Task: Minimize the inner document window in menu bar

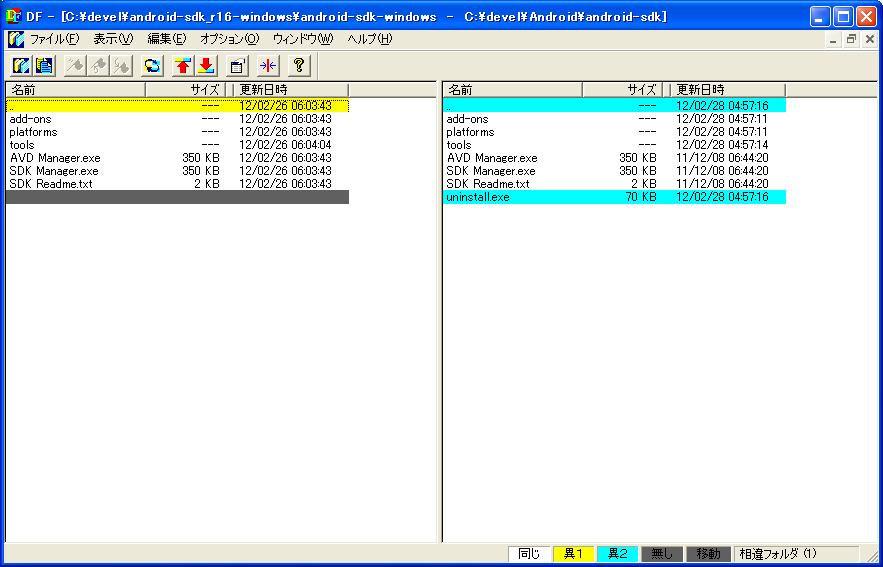Action: [x=835, y=39]
